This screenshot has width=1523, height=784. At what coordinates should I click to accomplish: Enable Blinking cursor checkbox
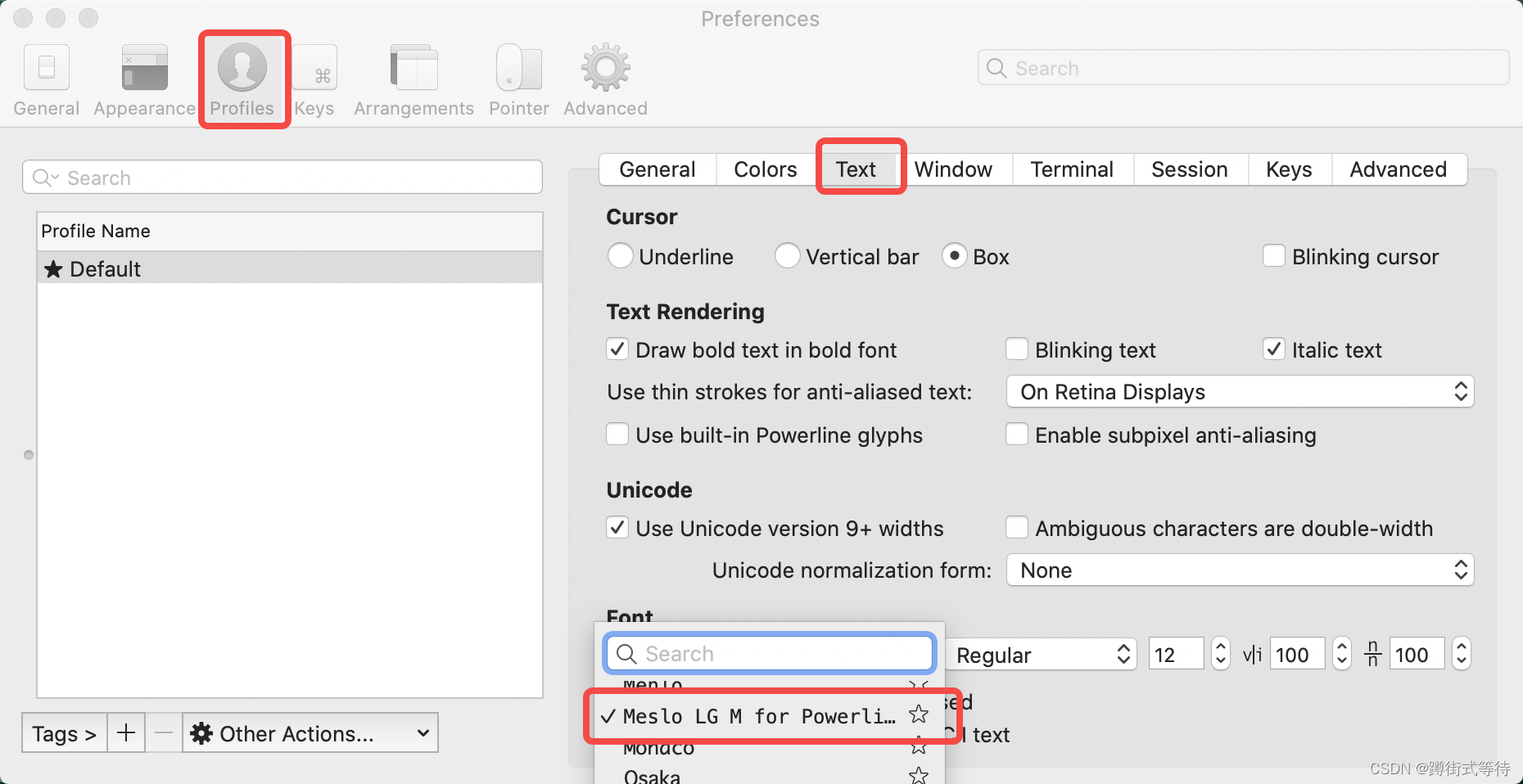(1274, 256)
